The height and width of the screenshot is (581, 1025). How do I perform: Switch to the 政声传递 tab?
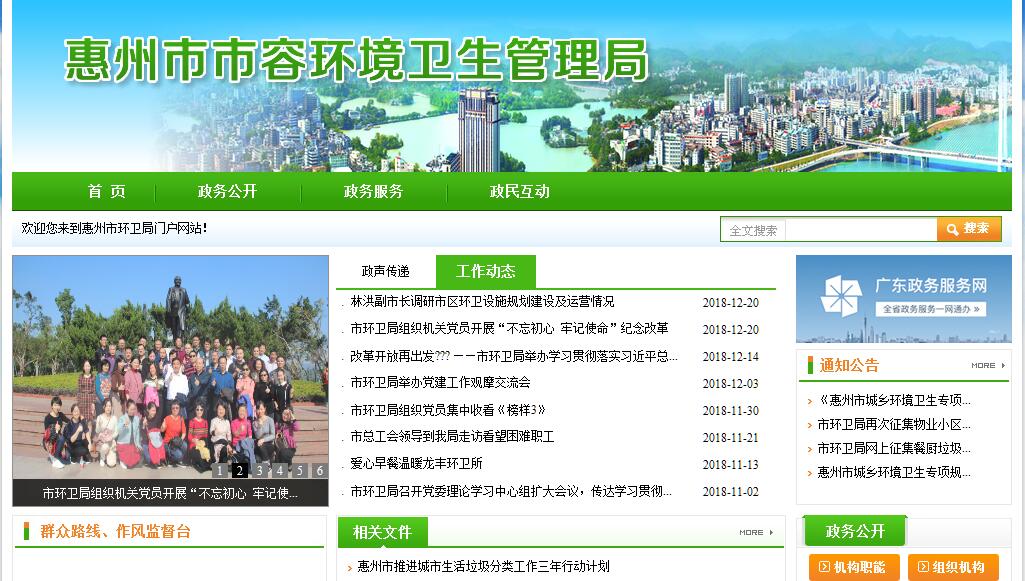[386, 271]
